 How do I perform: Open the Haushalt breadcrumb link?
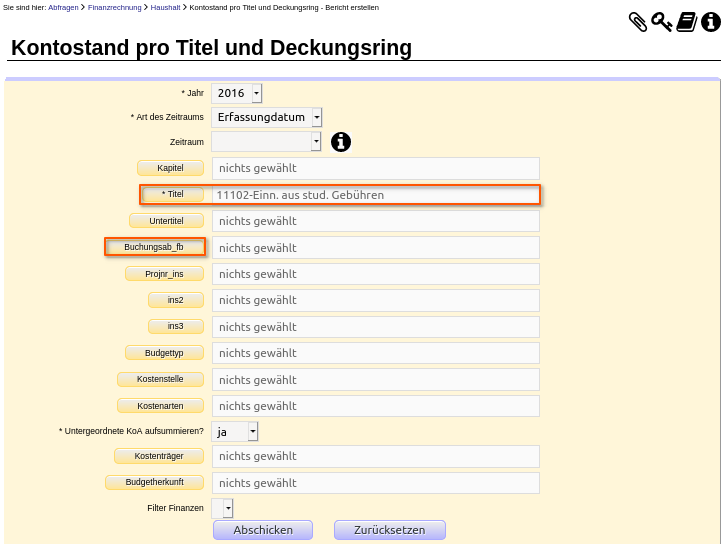(x=165, y=7)
